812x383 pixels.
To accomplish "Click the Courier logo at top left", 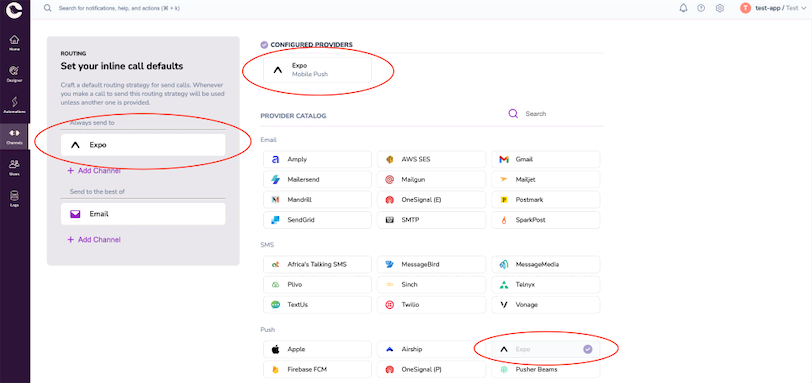I will [14, 10].
